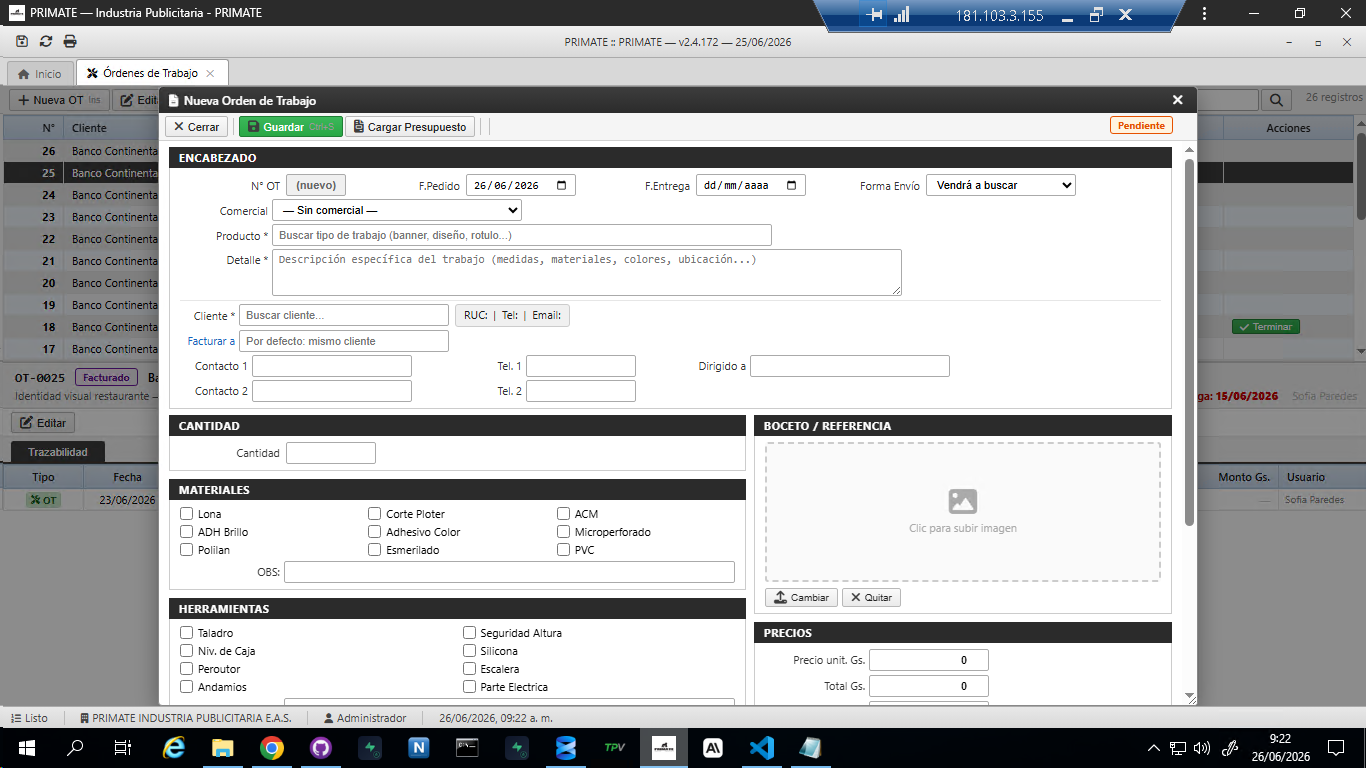This screenshot has height=768, width=1366.
Task: Enable the Microperforado checkbox
Action: coord(564,532)
